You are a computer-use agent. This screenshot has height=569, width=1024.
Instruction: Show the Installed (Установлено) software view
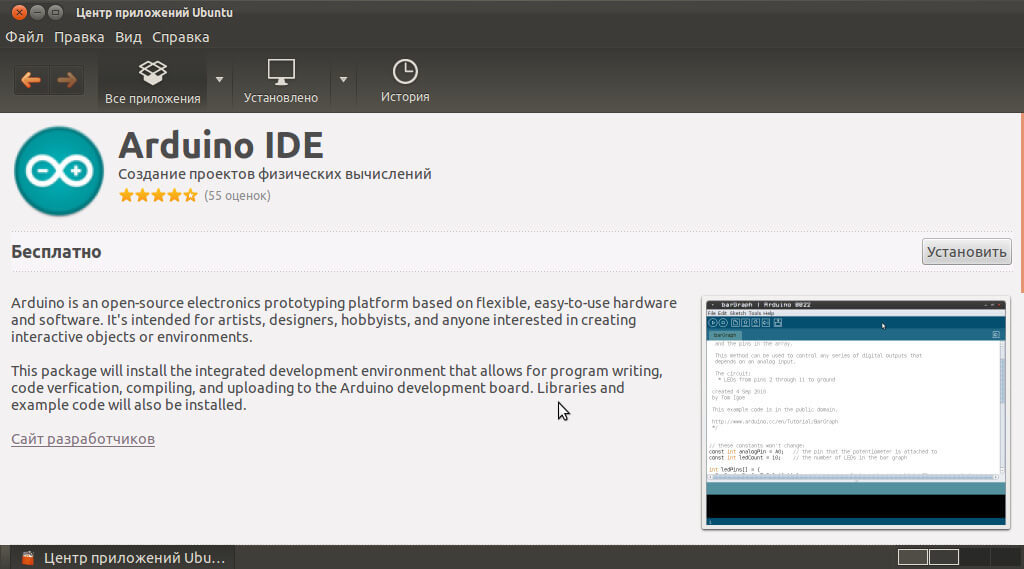tap(281, 82)
